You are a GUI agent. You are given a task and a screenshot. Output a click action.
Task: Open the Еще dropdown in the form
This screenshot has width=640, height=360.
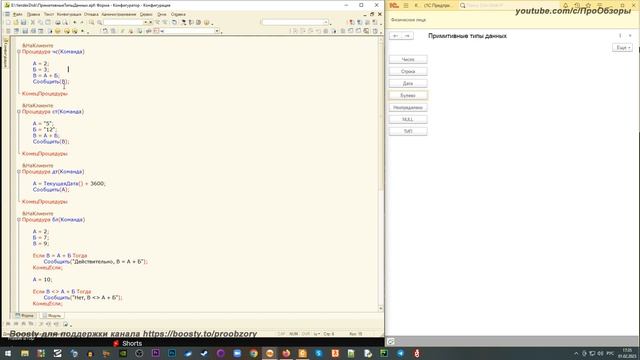(x=622, y=48)
